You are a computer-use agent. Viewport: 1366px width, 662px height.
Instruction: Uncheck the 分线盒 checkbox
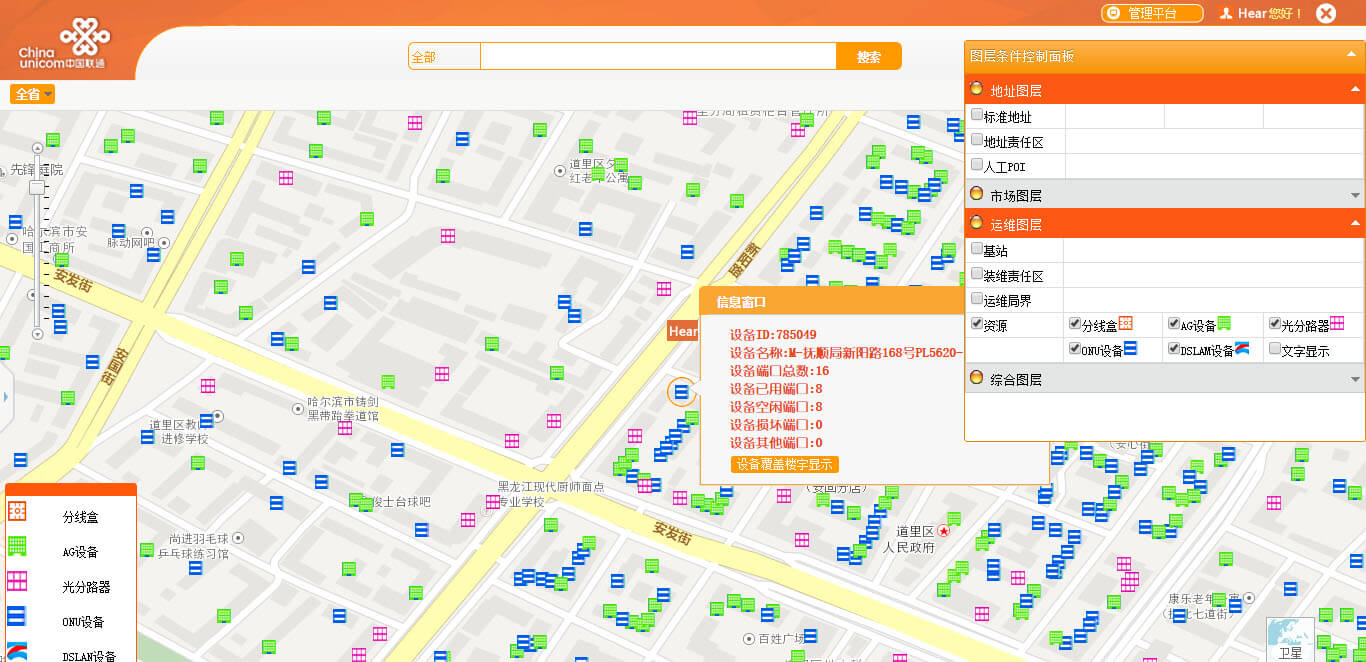[x=1075, y=324]
